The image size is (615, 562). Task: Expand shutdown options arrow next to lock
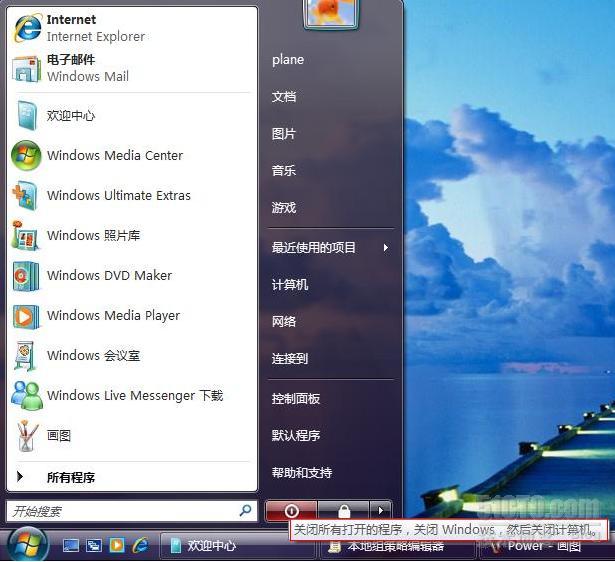coord(380,511)
